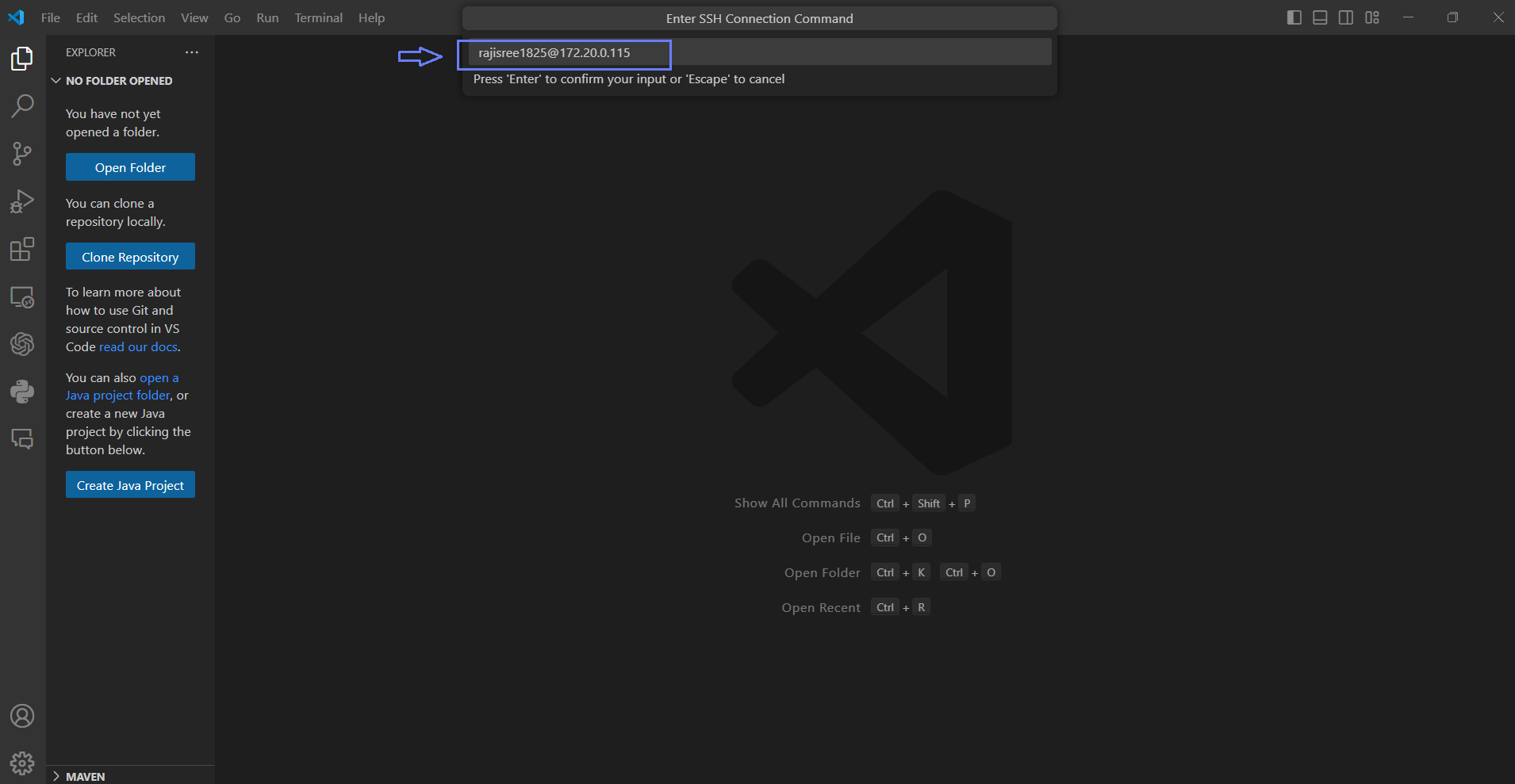This screenshot has width=1515, height=784.
Task: Open the Search view icon
Action: point(22,105)
